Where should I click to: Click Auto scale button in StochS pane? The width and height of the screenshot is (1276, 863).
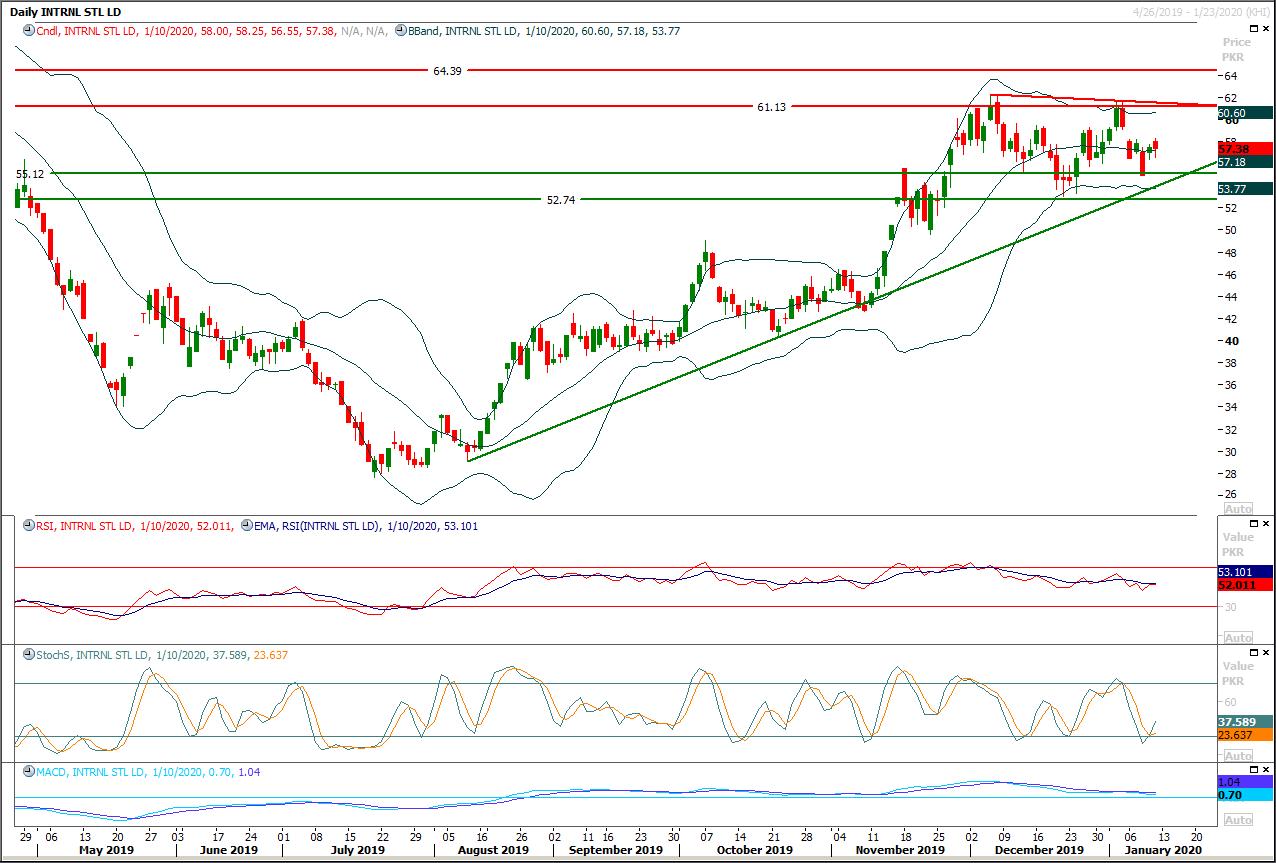tap(1238, 756)
